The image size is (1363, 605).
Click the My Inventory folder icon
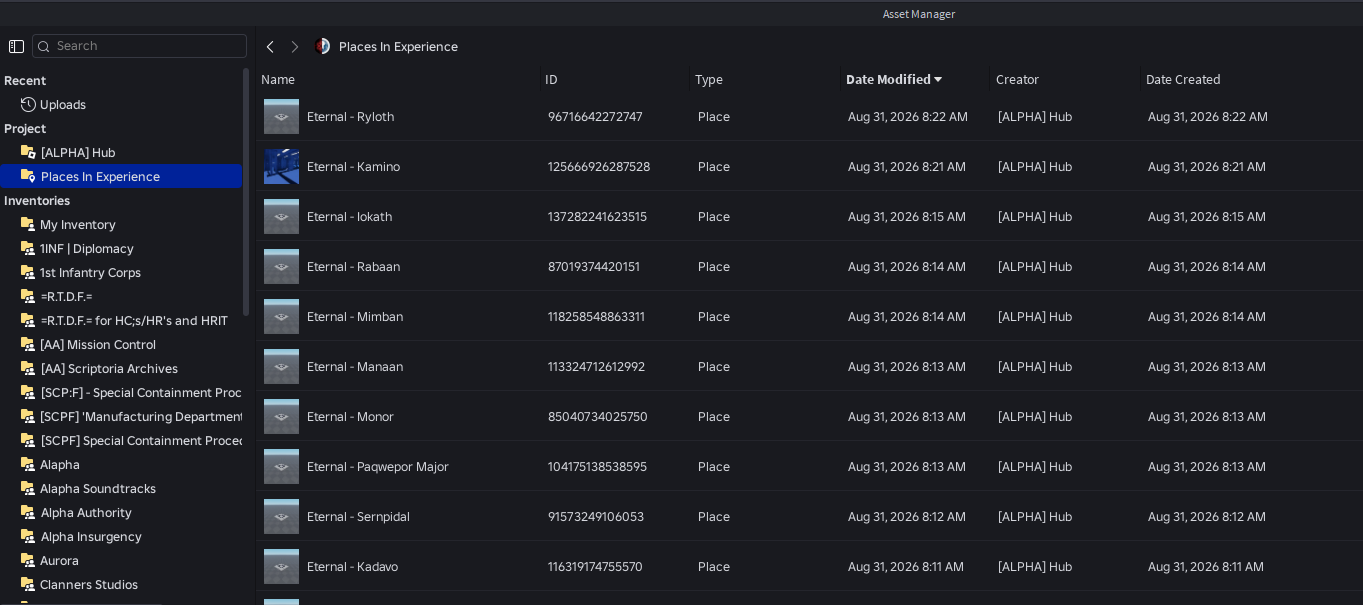(x=28, y=224)
